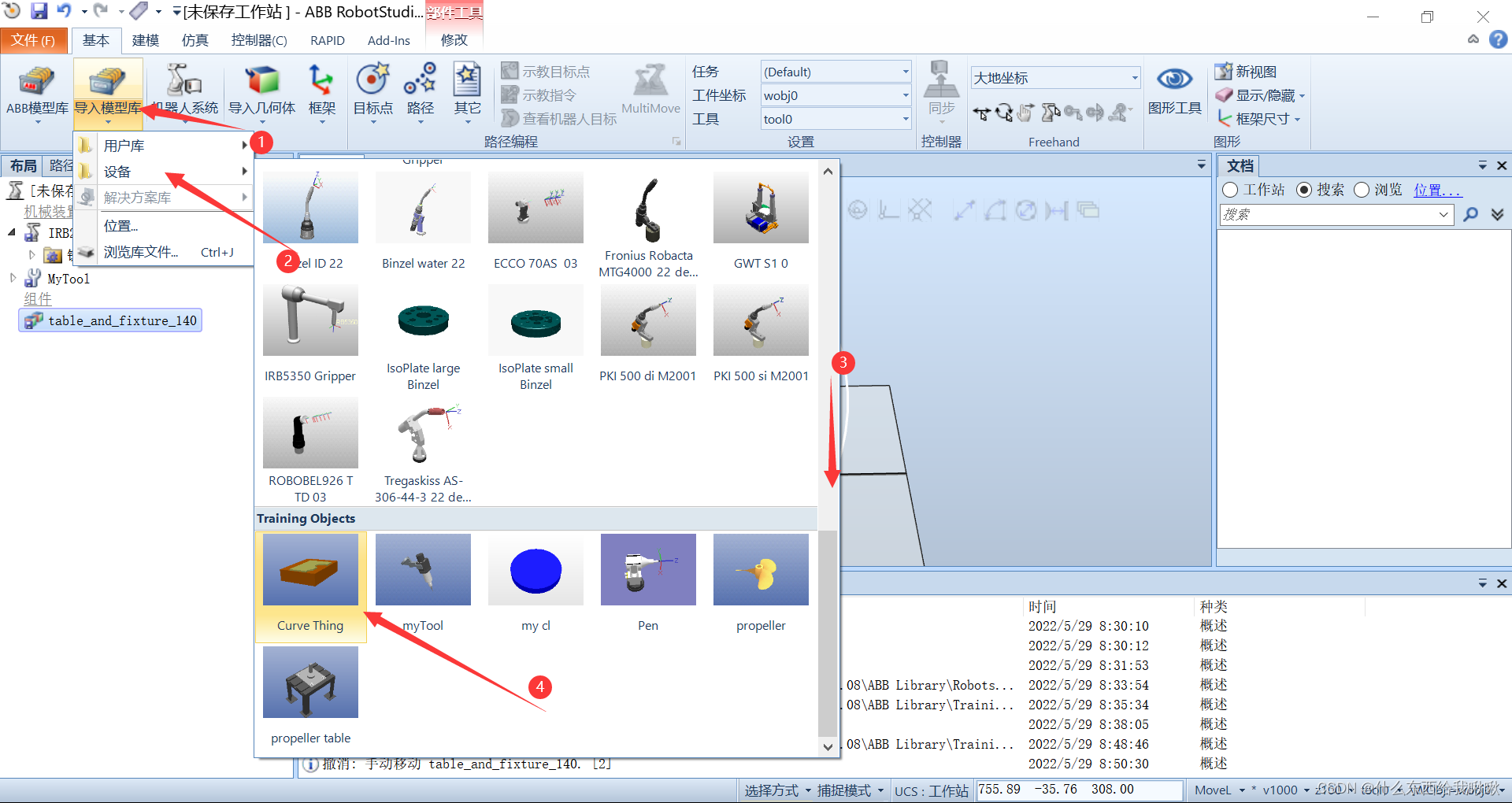This screenshot has width=1512, height=803.
Task: Click the 位置... menu entry
Action: tap(164, 226)
